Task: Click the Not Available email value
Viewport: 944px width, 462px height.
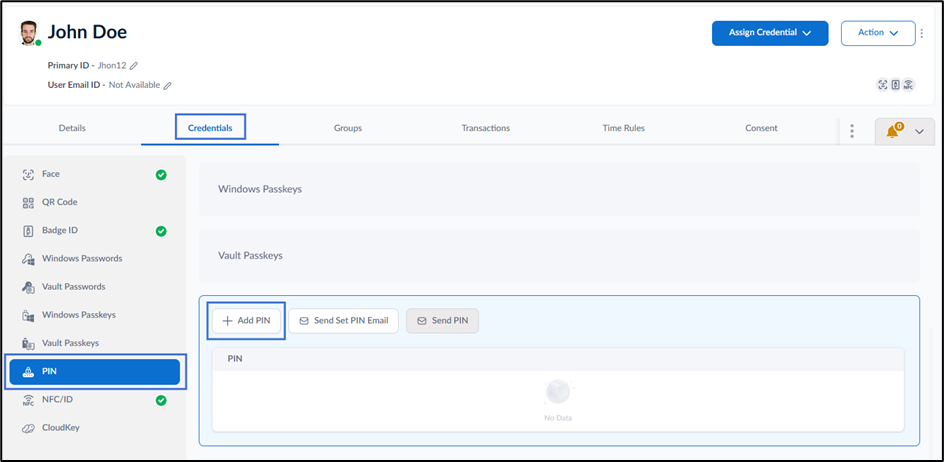Action: (x=134, y=86)
